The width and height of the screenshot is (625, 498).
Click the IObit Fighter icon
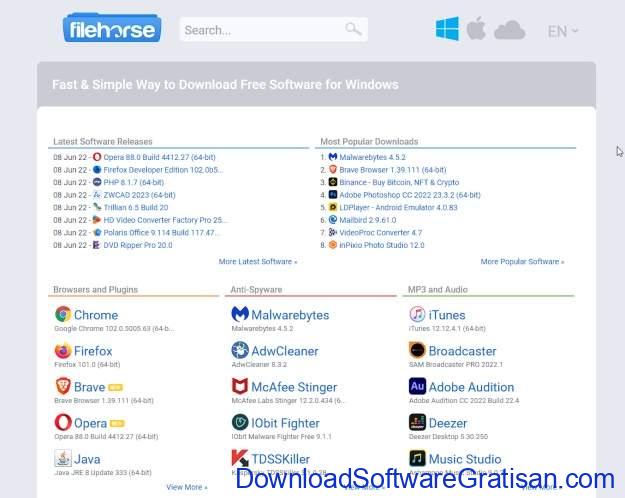[240, 422]
